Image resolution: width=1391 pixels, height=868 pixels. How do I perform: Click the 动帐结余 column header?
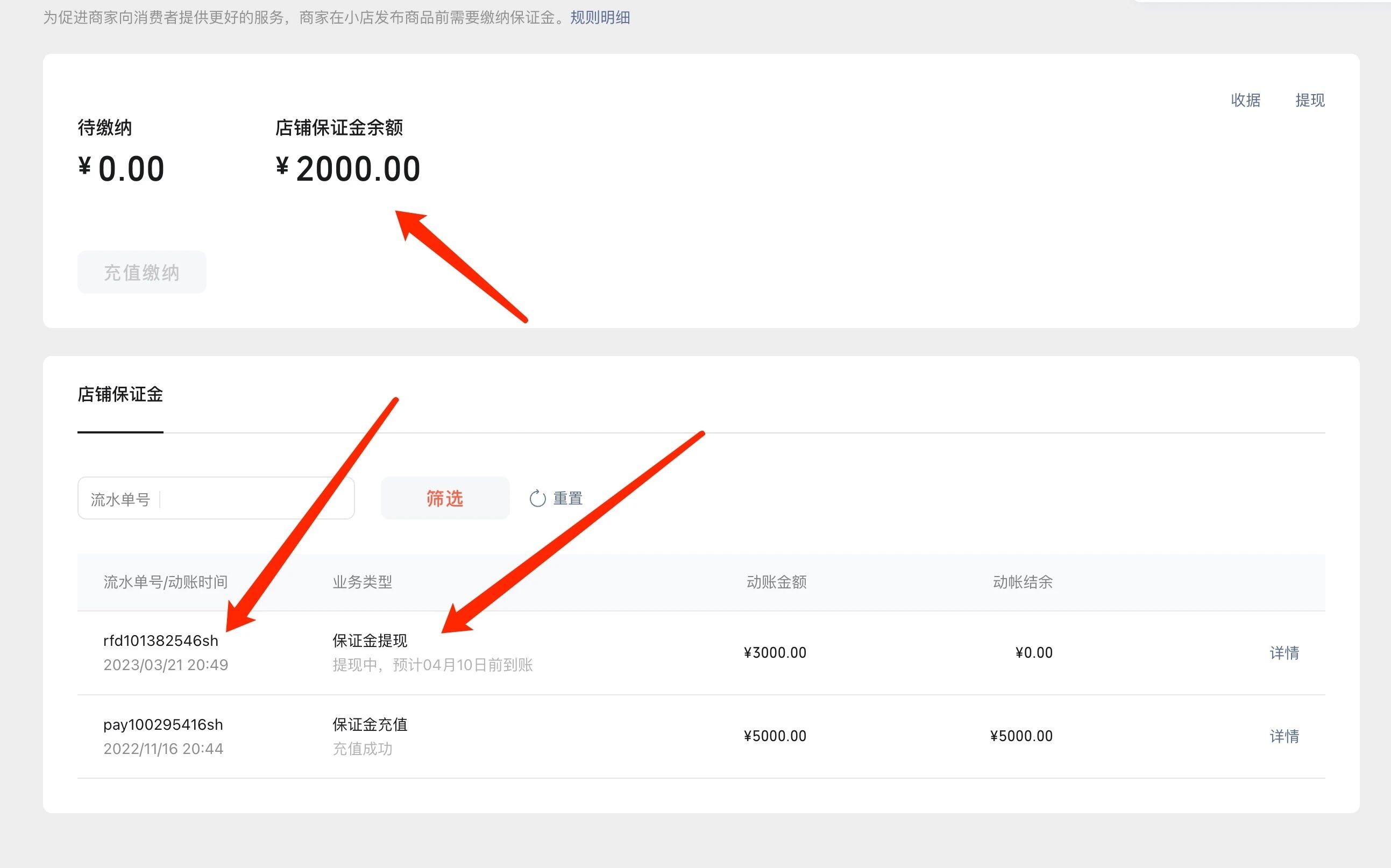point(1023,582)
